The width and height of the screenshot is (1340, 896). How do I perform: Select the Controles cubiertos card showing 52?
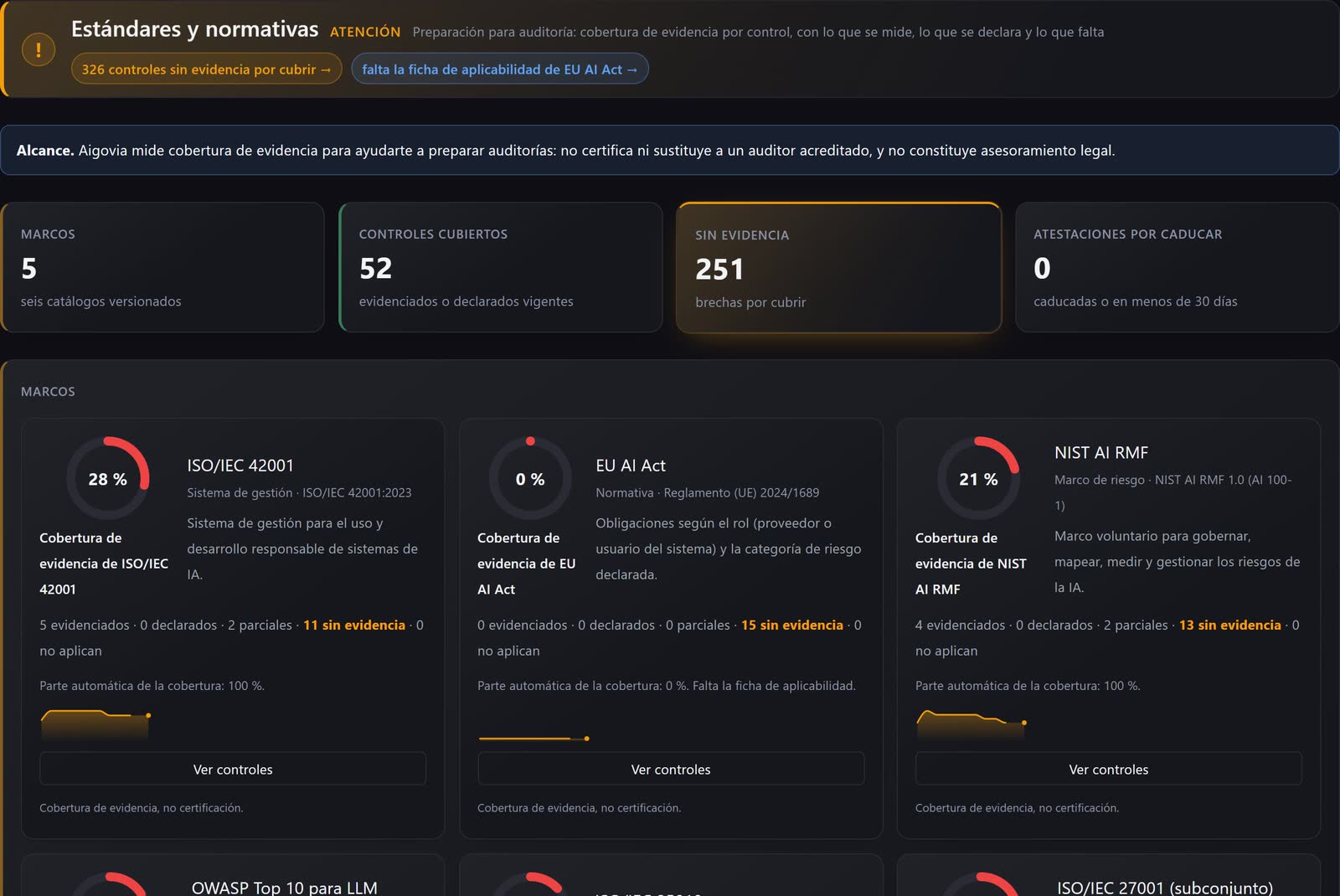[x=501, y=267]
